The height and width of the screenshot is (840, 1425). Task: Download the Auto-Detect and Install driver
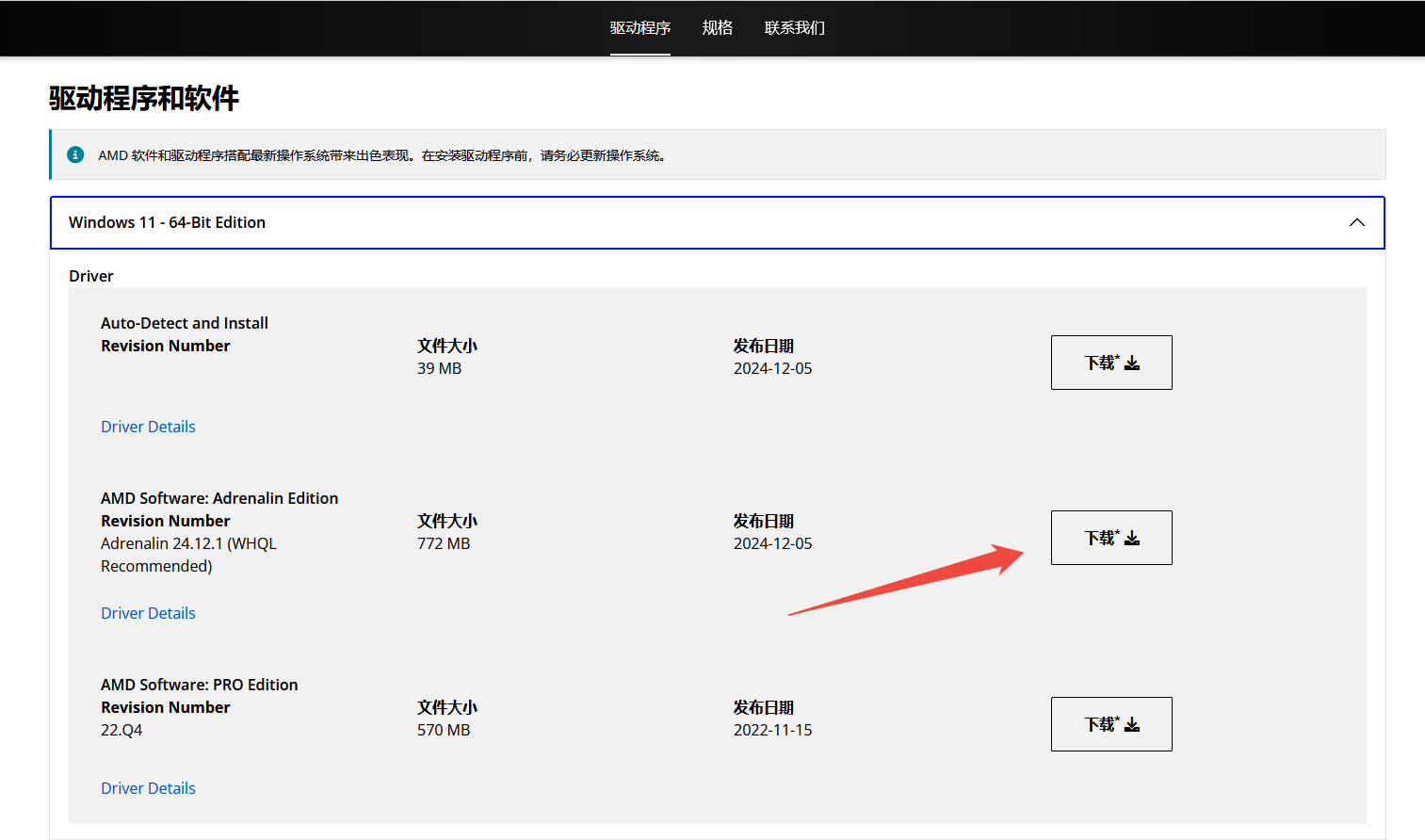click(x=1111, y=363)
